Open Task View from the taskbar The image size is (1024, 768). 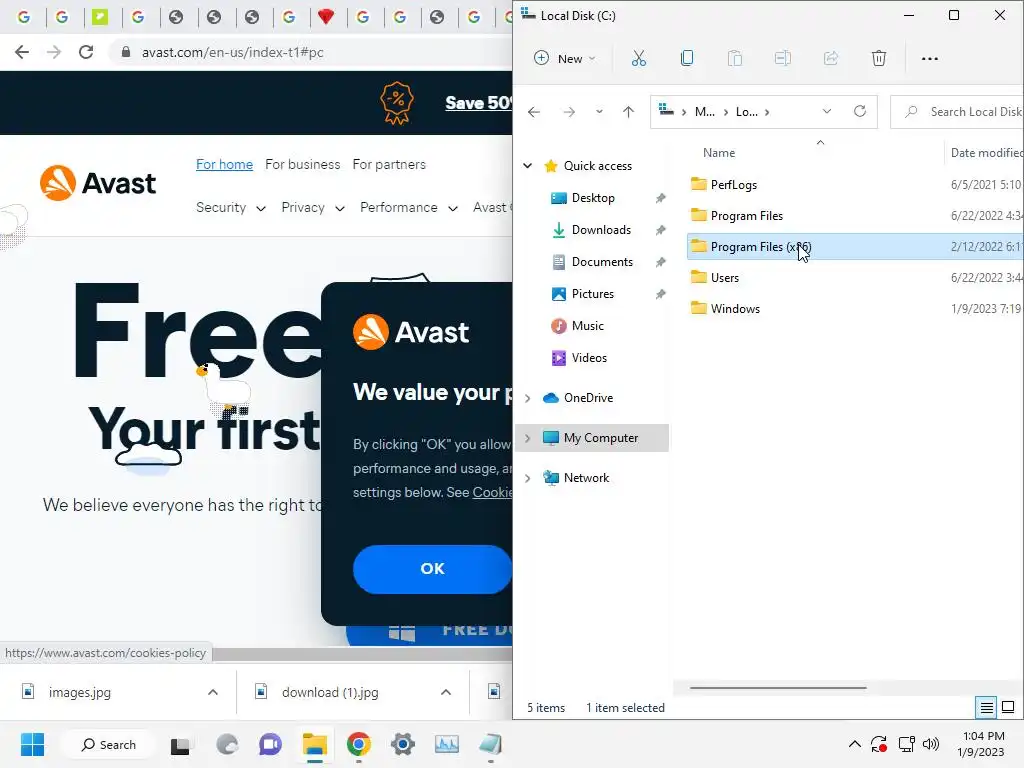[180, 745]
